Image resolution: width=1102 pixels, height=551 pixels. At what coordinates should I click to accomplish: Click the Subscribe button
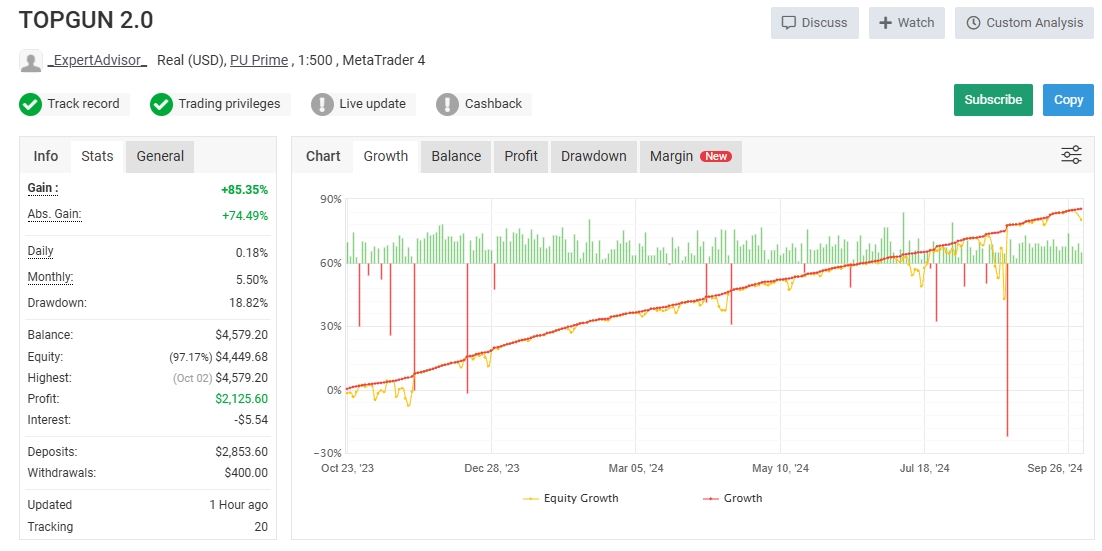click(x=993, y=100)
